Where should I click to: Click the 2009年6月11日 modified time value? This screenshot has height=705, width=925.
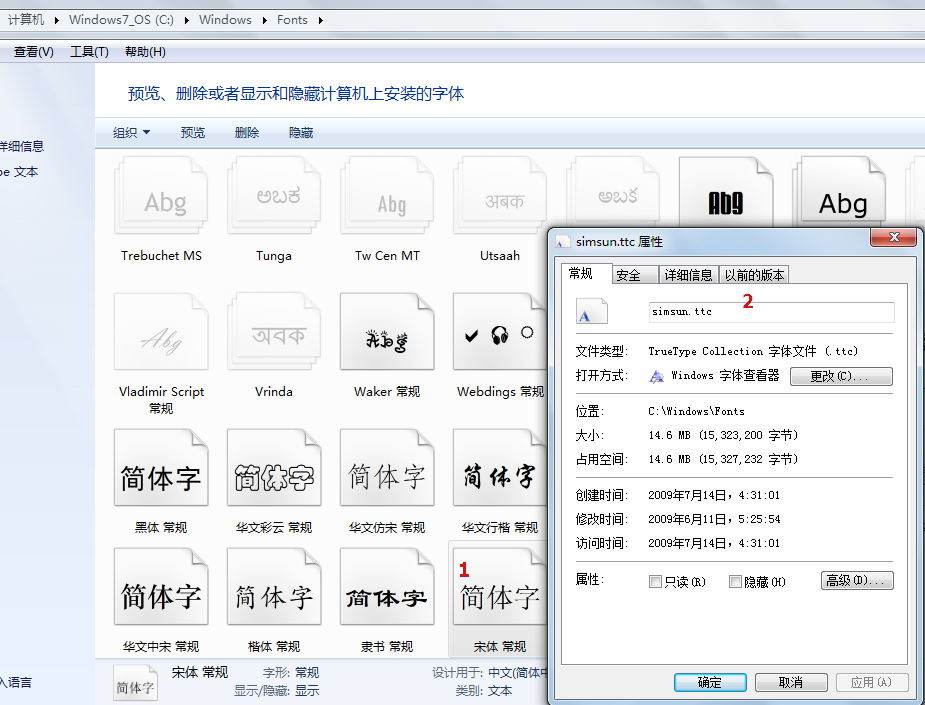point(714,519)
